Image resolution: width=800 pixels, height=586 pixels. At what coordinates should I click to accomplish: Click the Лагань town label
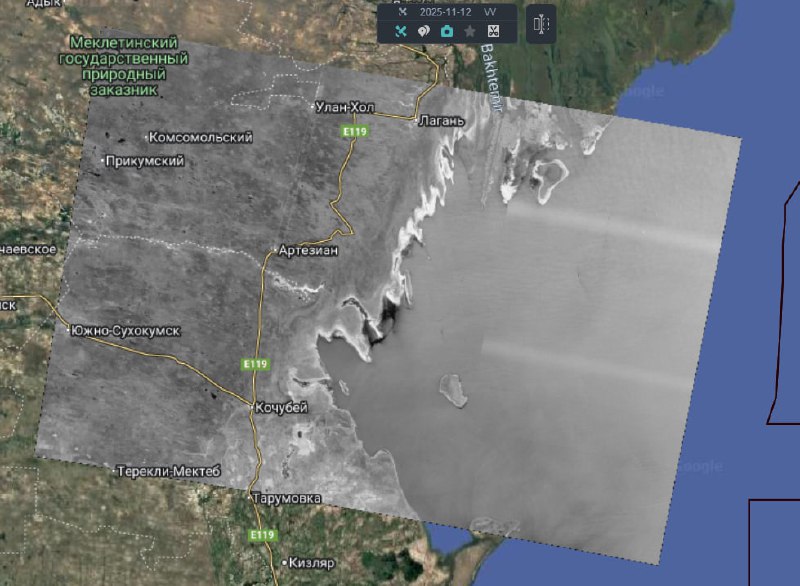tap(441, 121)
